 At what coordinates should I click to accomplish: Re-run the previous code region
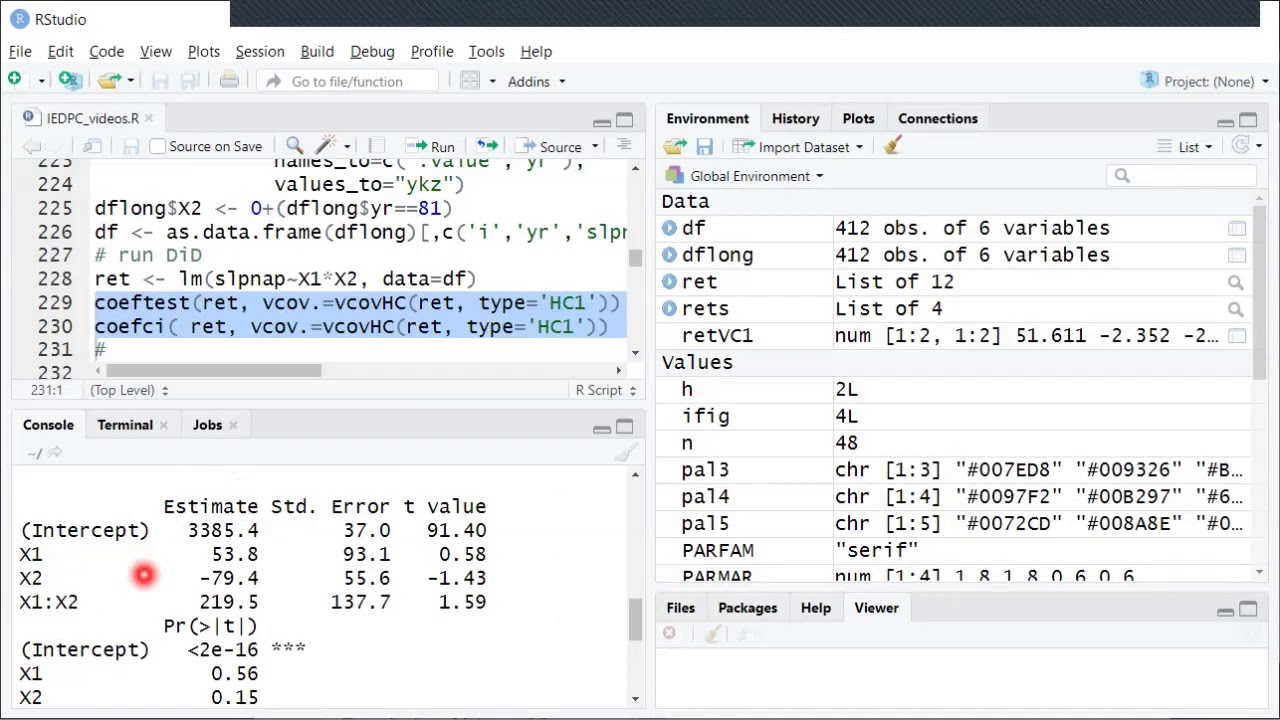pyautogui.click(x=487, y=146)
